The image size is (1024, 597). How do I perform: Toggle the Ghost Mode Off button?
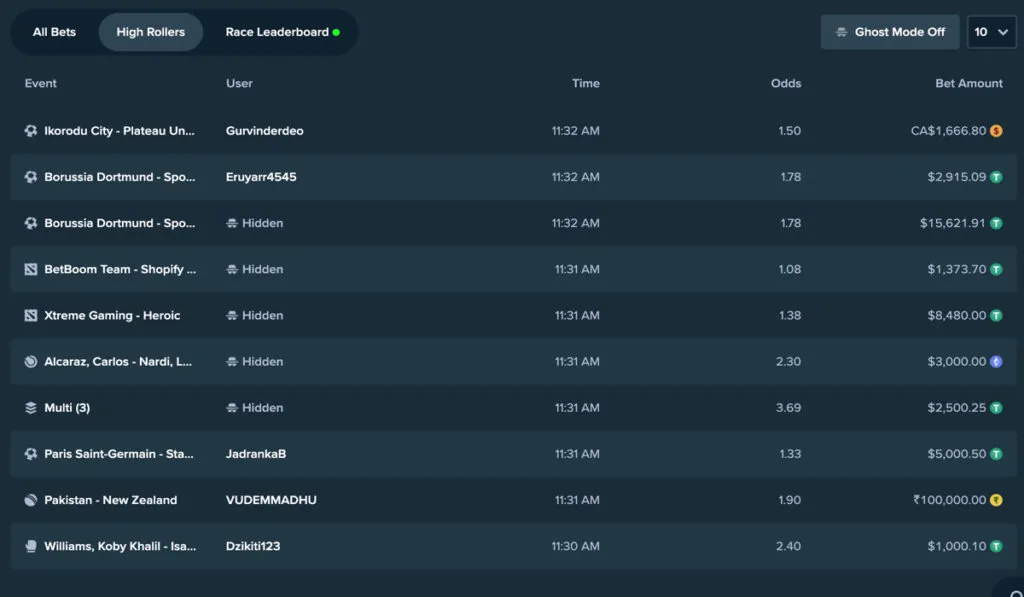point(889,32)
